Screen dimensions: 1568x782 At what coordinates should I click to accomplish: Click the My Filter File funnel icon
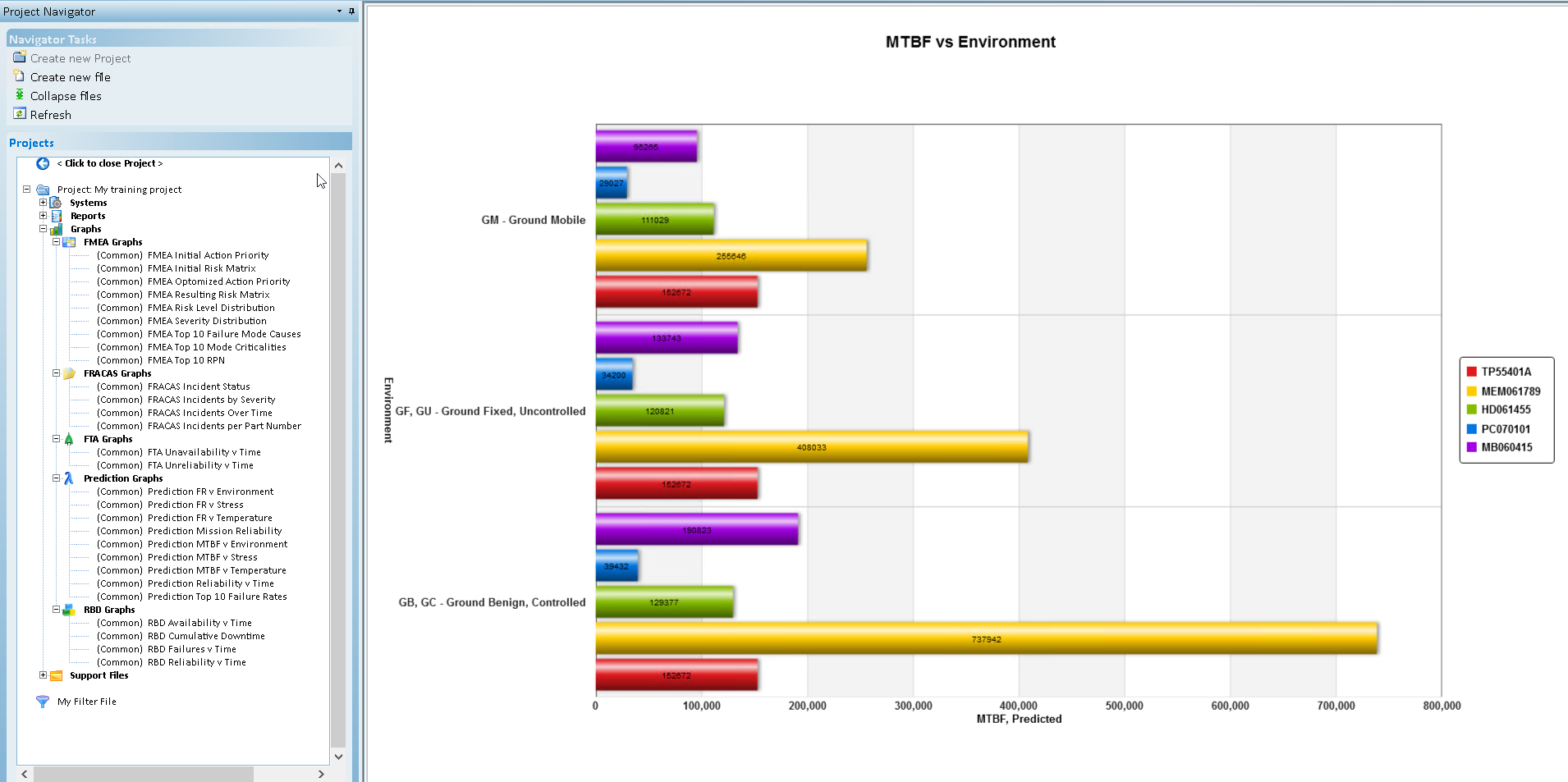click(43, 702)
